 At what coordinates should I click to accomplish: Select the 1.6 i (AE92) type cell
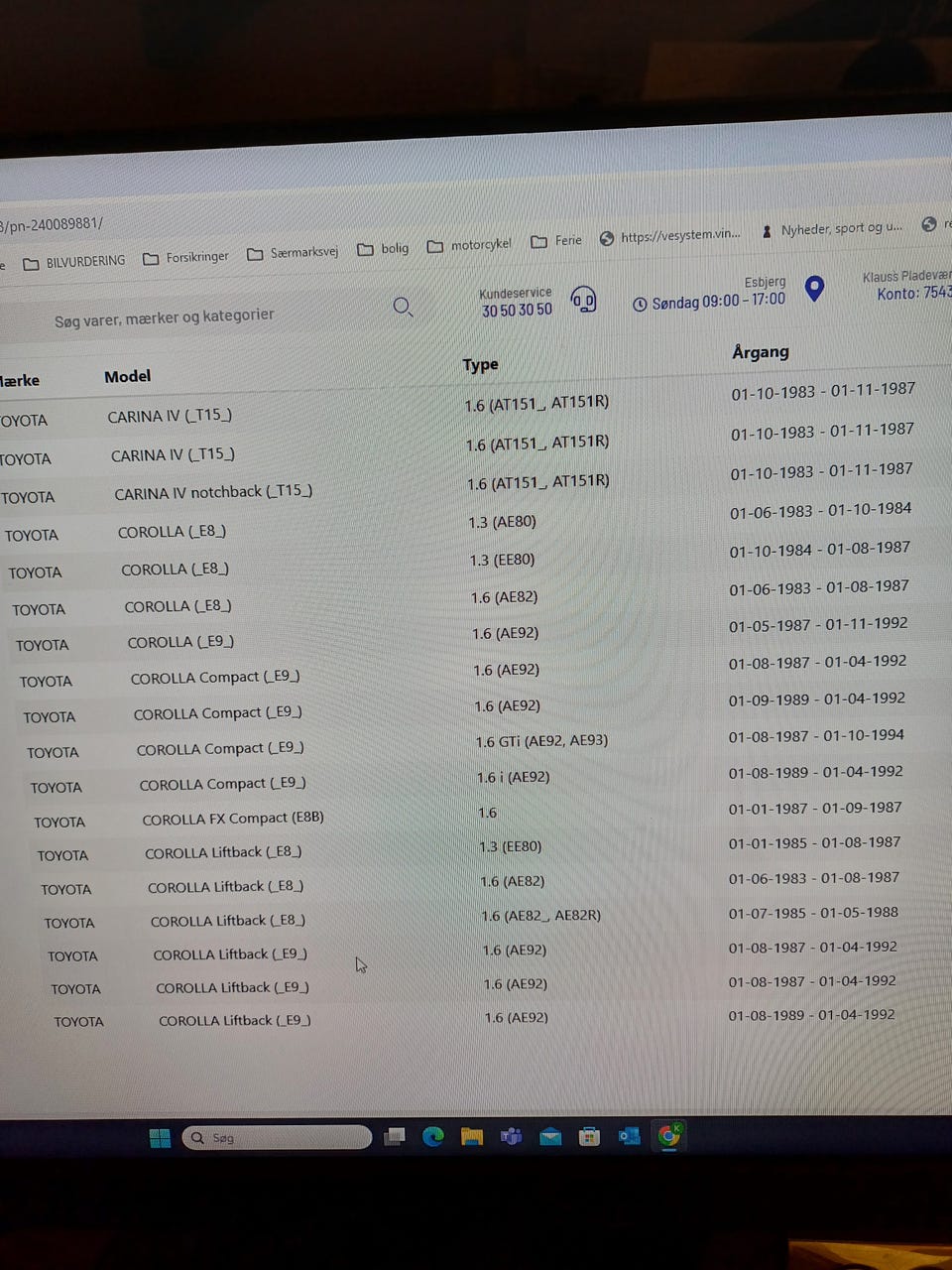point(513,778)
